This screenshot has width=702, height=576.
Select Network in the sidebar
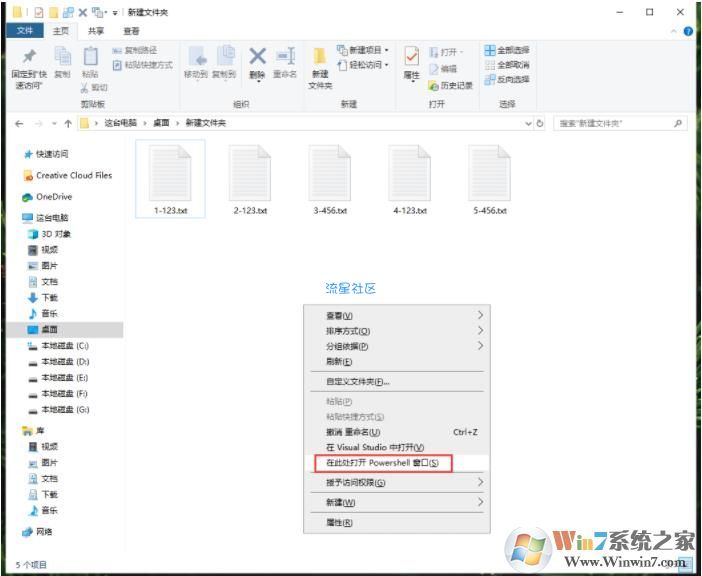point(38,532)
